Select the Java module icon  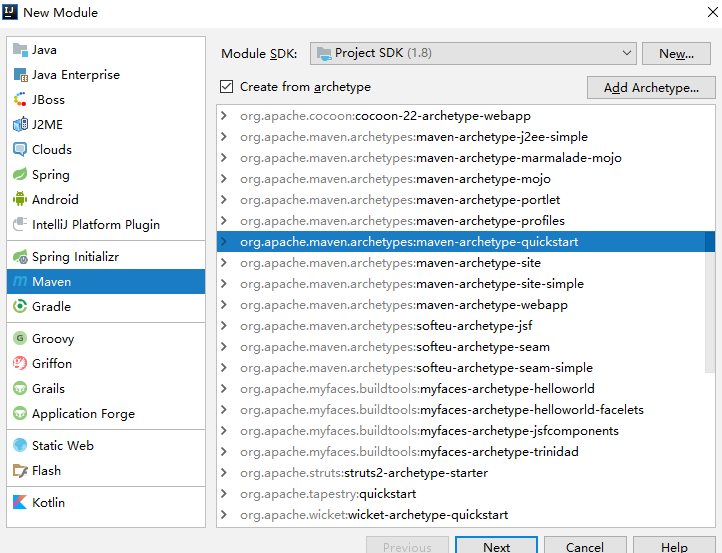tap(20, 49)
